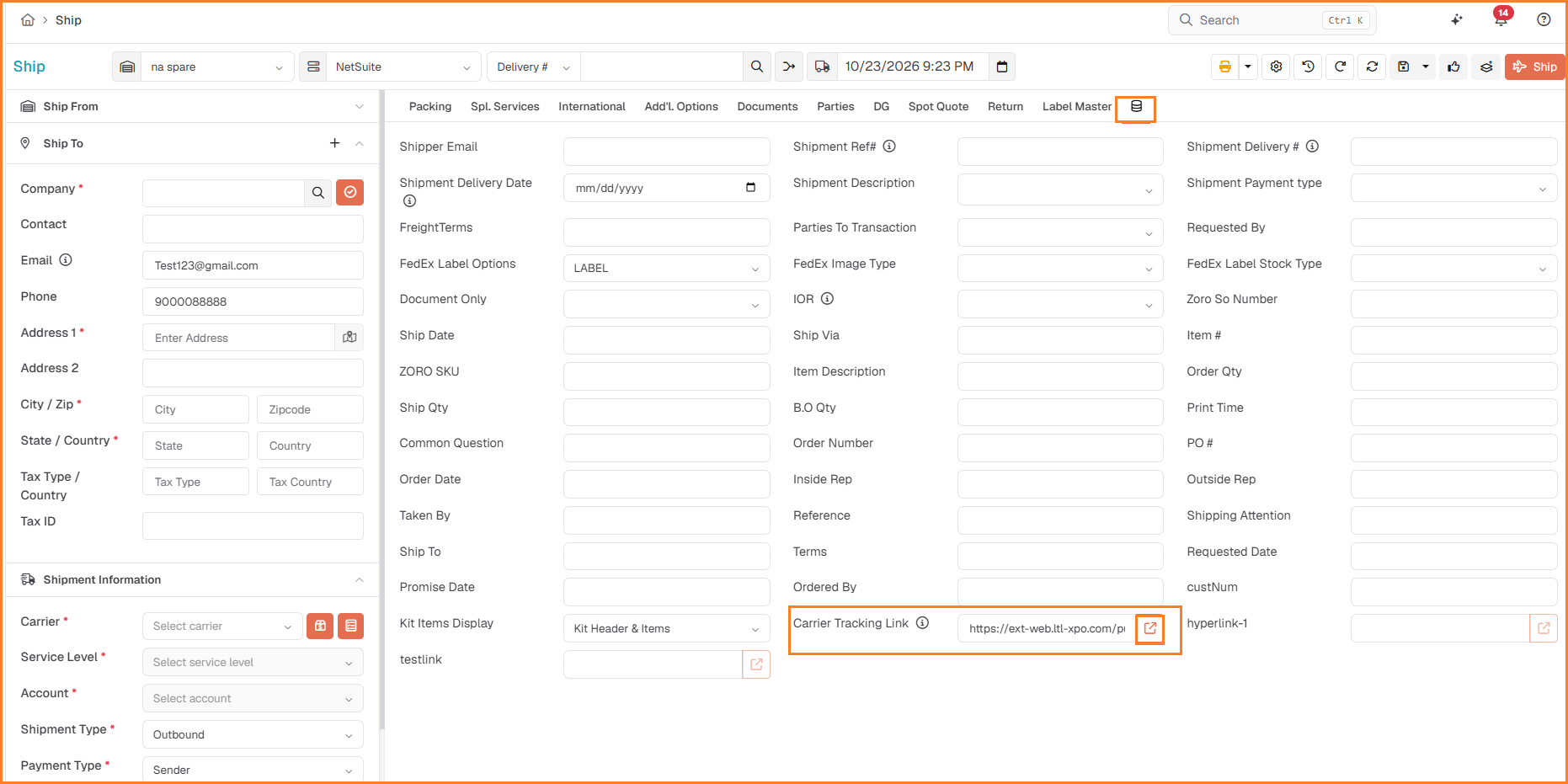Click the Shipper Email input field
Image resolution: width=1568 pixels, height=784 pixels.
[666, 152]
